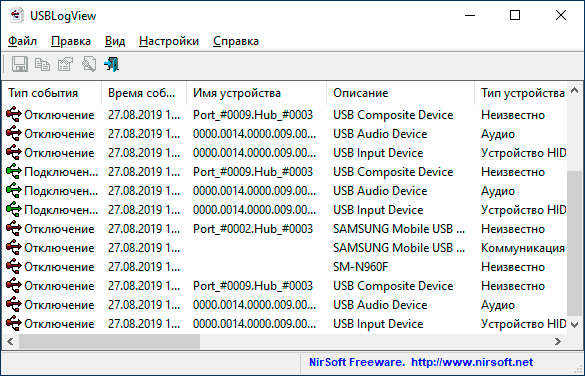
Task: Click the green USB icon of first Подключение row
Action: (14, 172)
